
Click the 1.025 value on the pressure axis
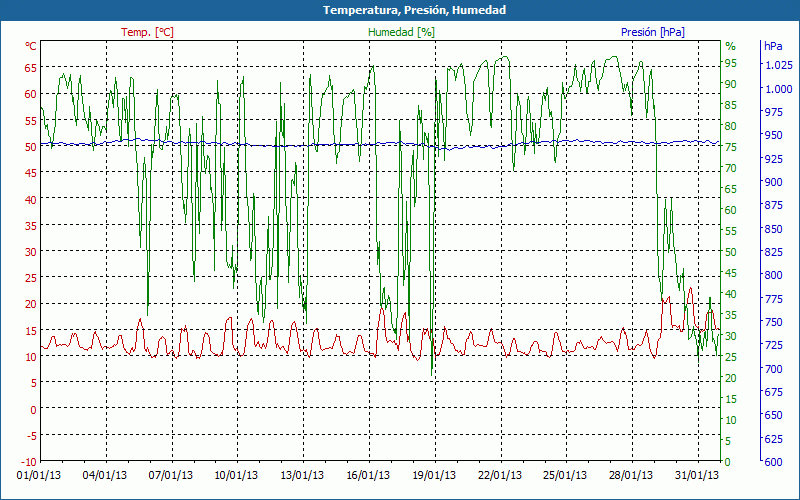pyautogui.click(x=779, y=65)
